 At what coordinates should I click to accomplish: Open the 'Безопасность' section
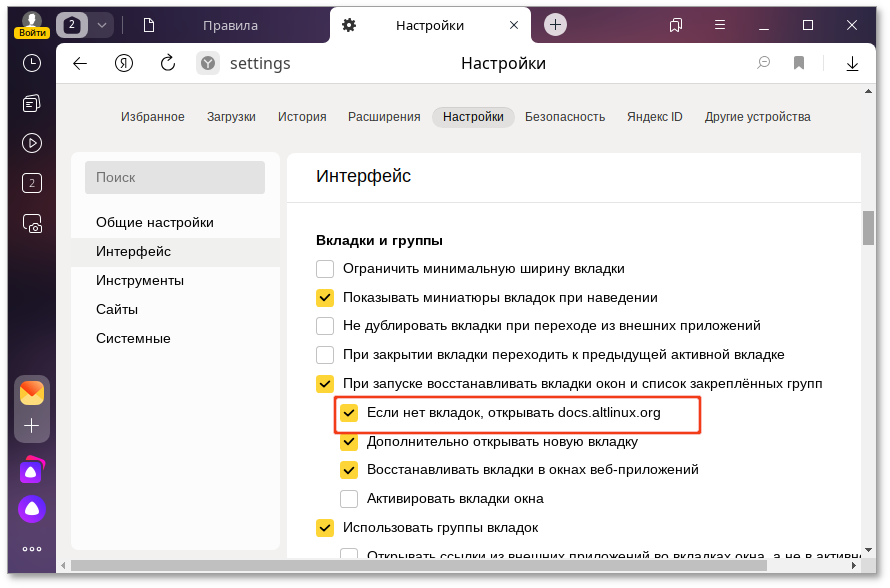(x=565, y=116)
